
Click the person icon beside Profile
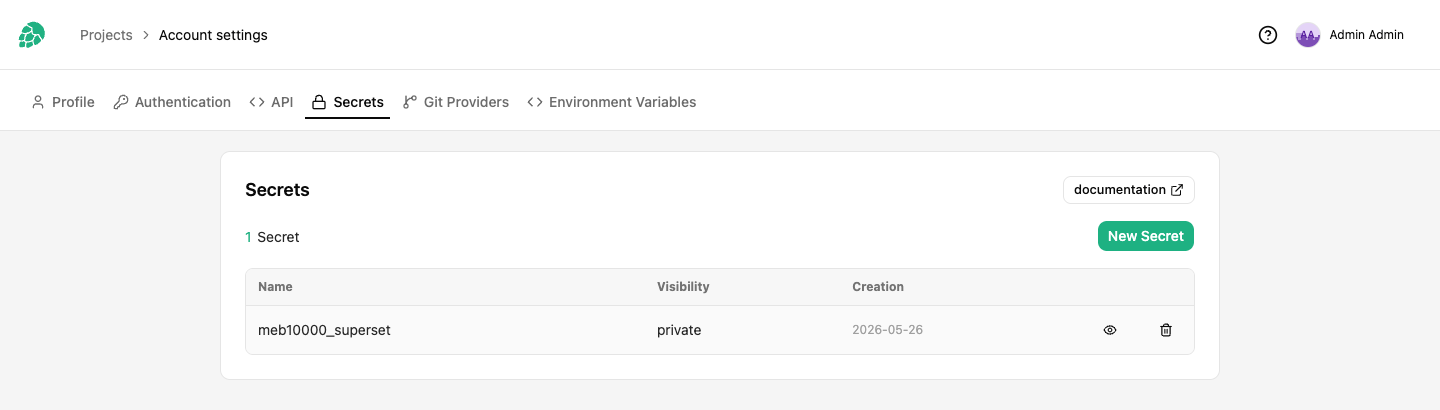click(x=38, y=102)
